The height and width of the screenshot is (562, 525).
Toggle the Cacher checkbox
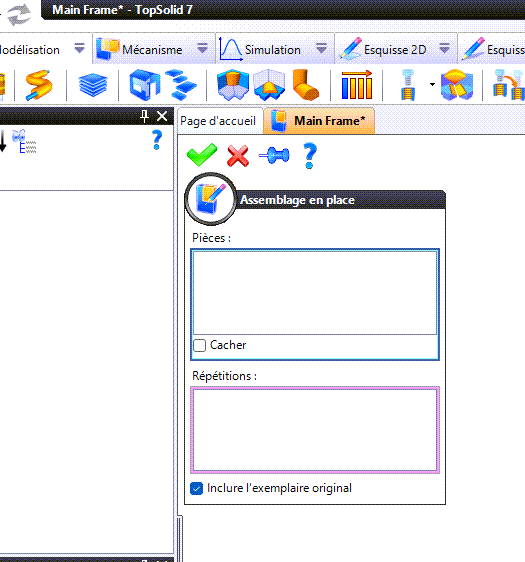click(x=200, y=345)
